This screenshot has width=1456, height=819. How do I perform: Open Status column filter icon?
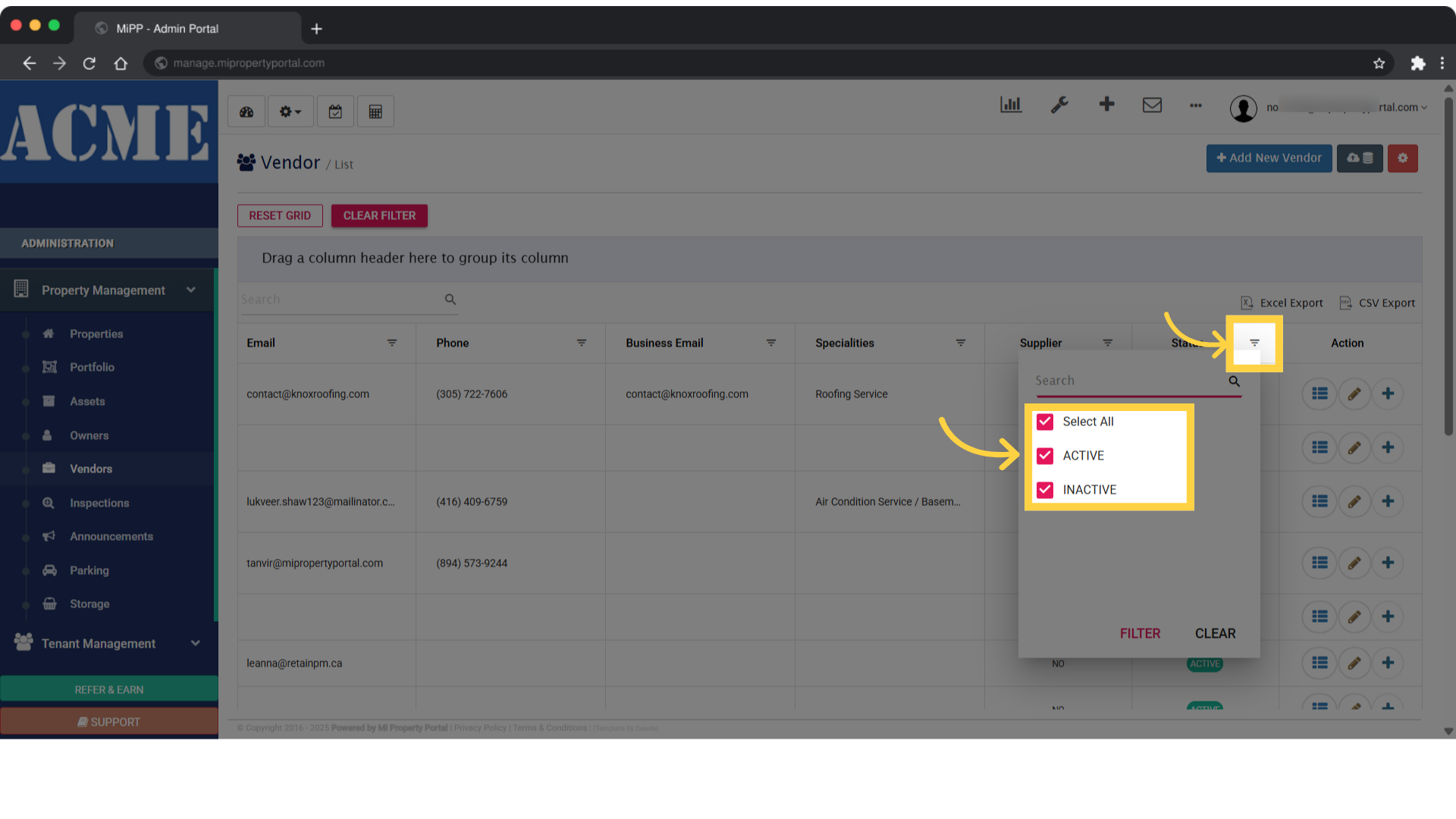click(1254, 343)
